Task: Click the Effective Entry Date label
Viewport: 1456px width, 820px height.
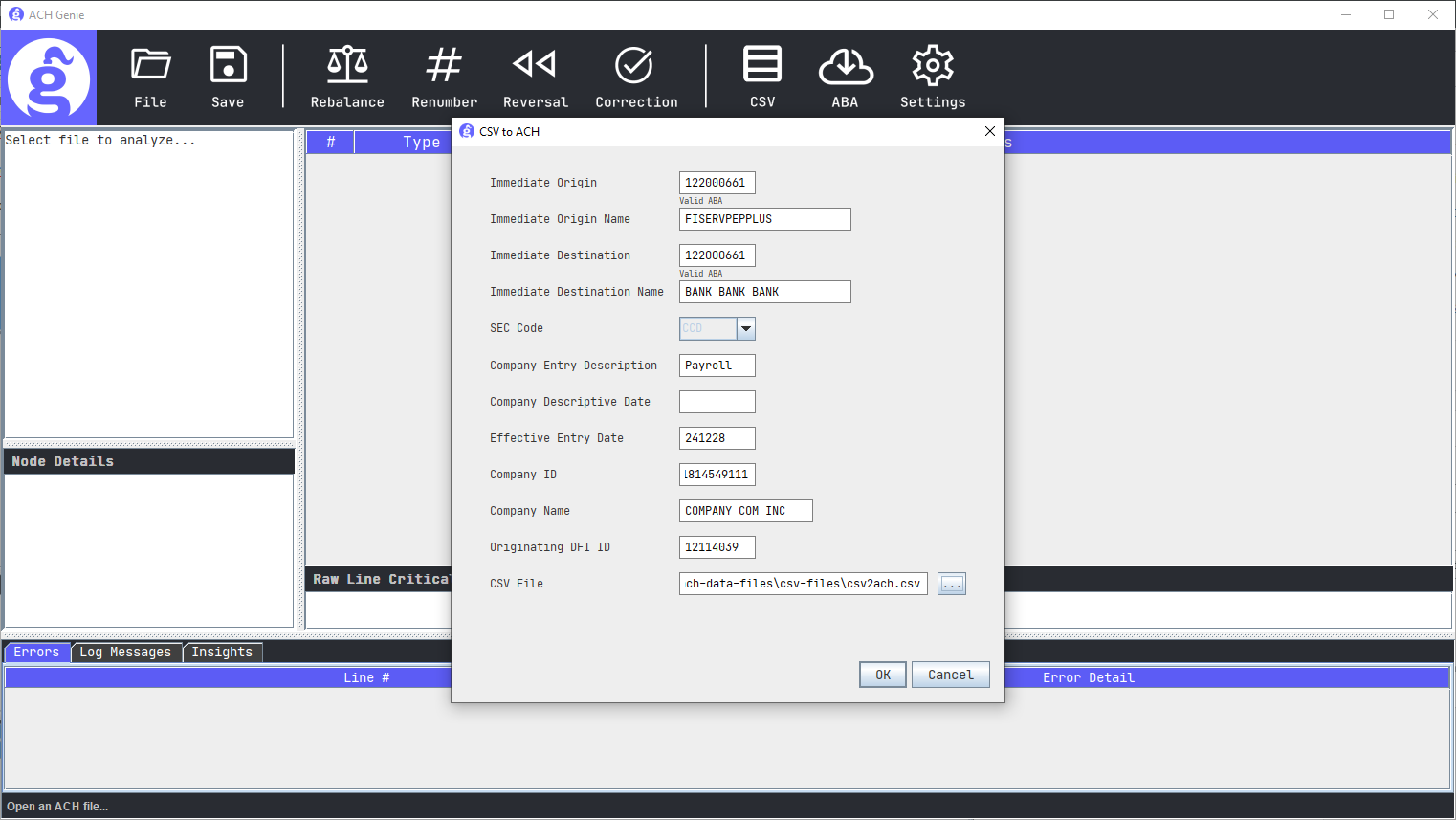Action: (557, 438)
